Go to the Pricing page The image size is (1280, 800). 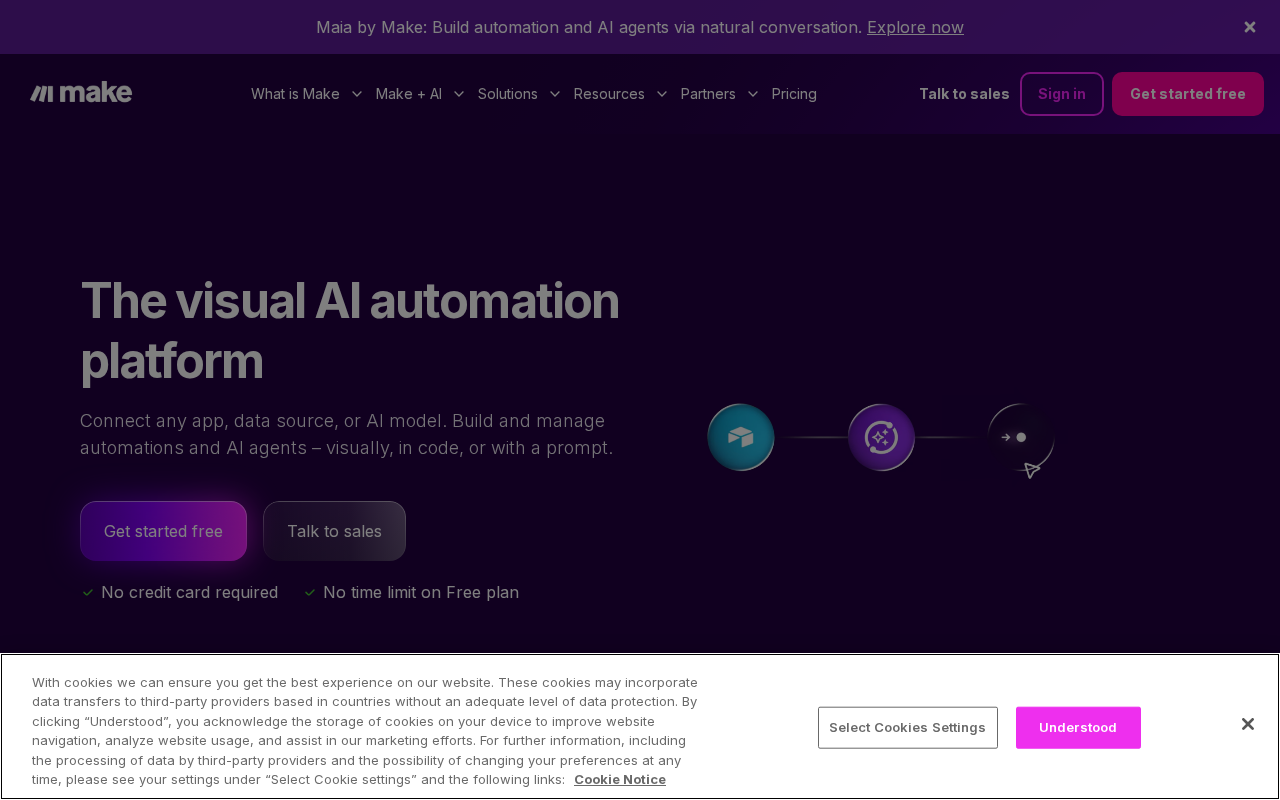click(794, 94)
